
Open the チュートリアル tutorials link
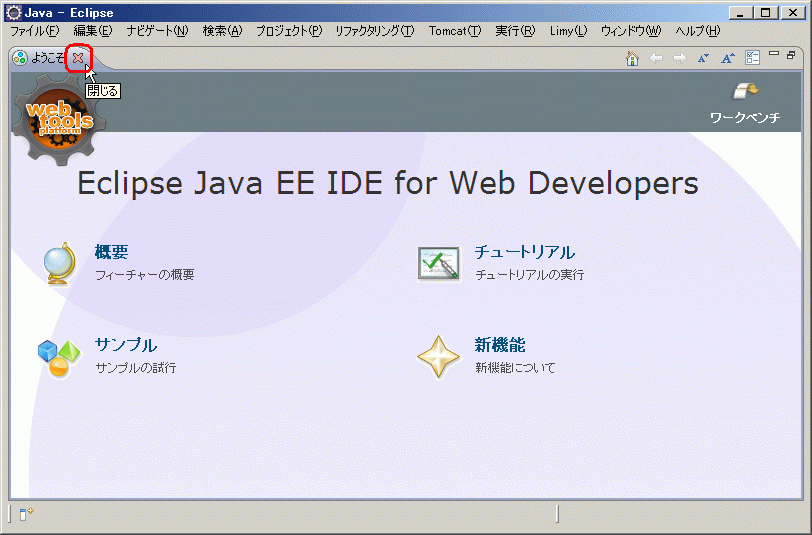click(525, 252)
